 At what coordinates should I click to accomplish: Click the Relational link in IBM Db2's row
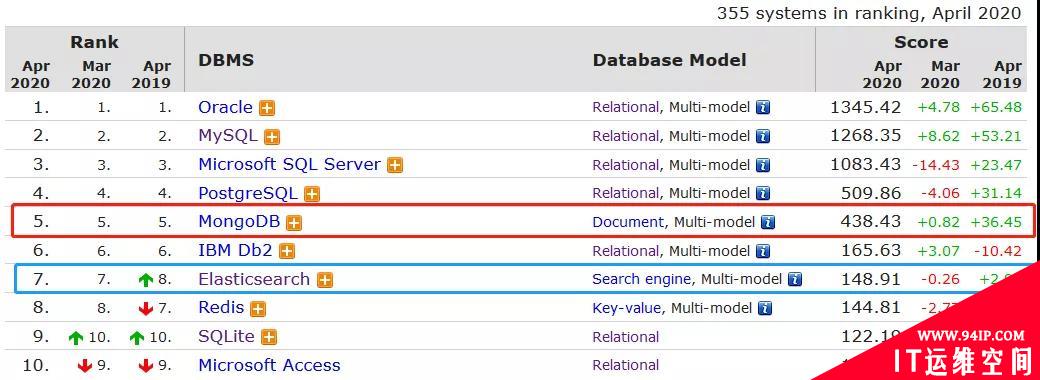[625, 251]
